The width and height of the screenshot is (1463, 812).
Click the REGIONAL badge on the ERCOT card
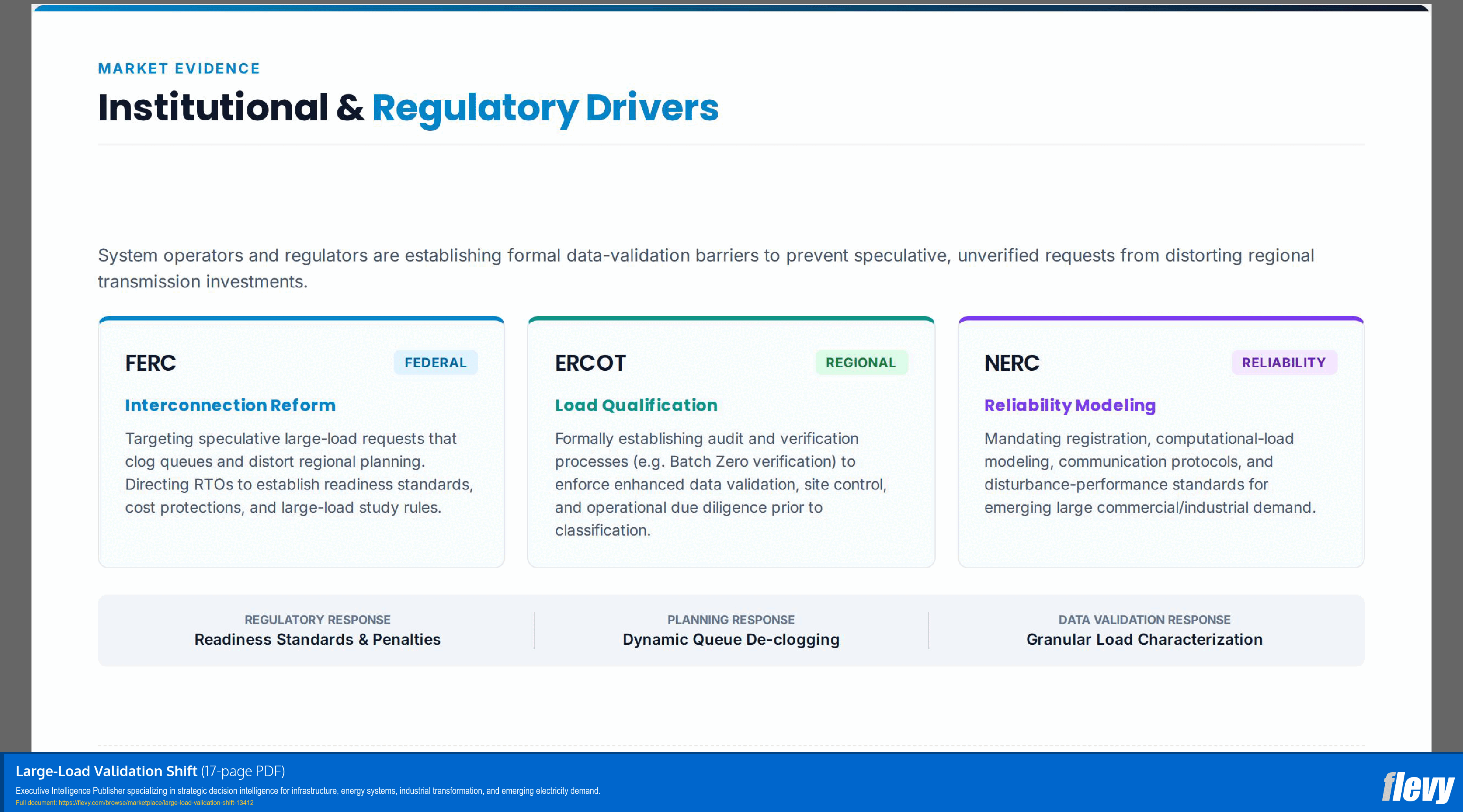click(x=861, y=362)
